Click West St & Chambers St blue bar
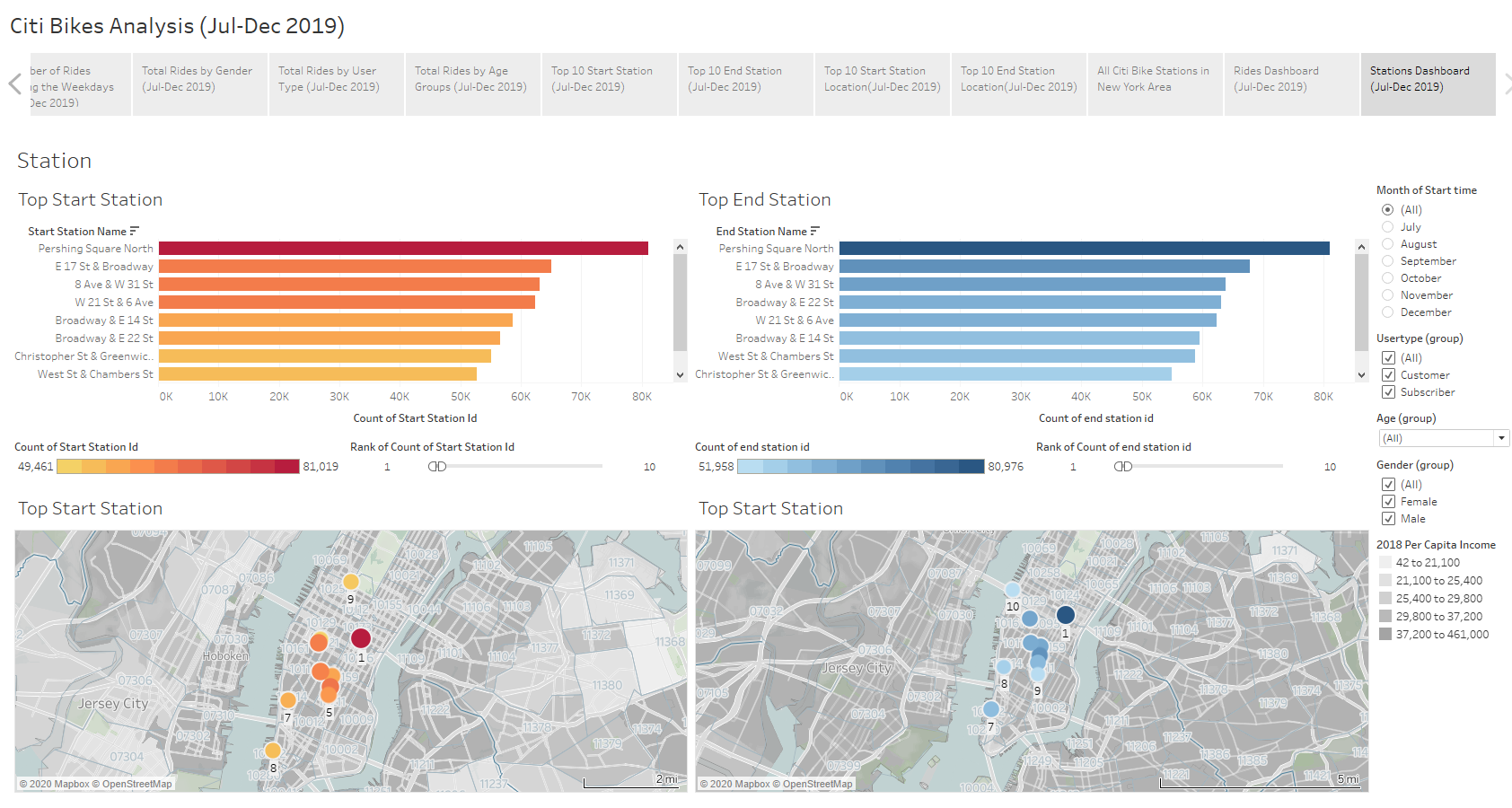This screenshot has width=1512, height=808. click(x=1017, y=356)
